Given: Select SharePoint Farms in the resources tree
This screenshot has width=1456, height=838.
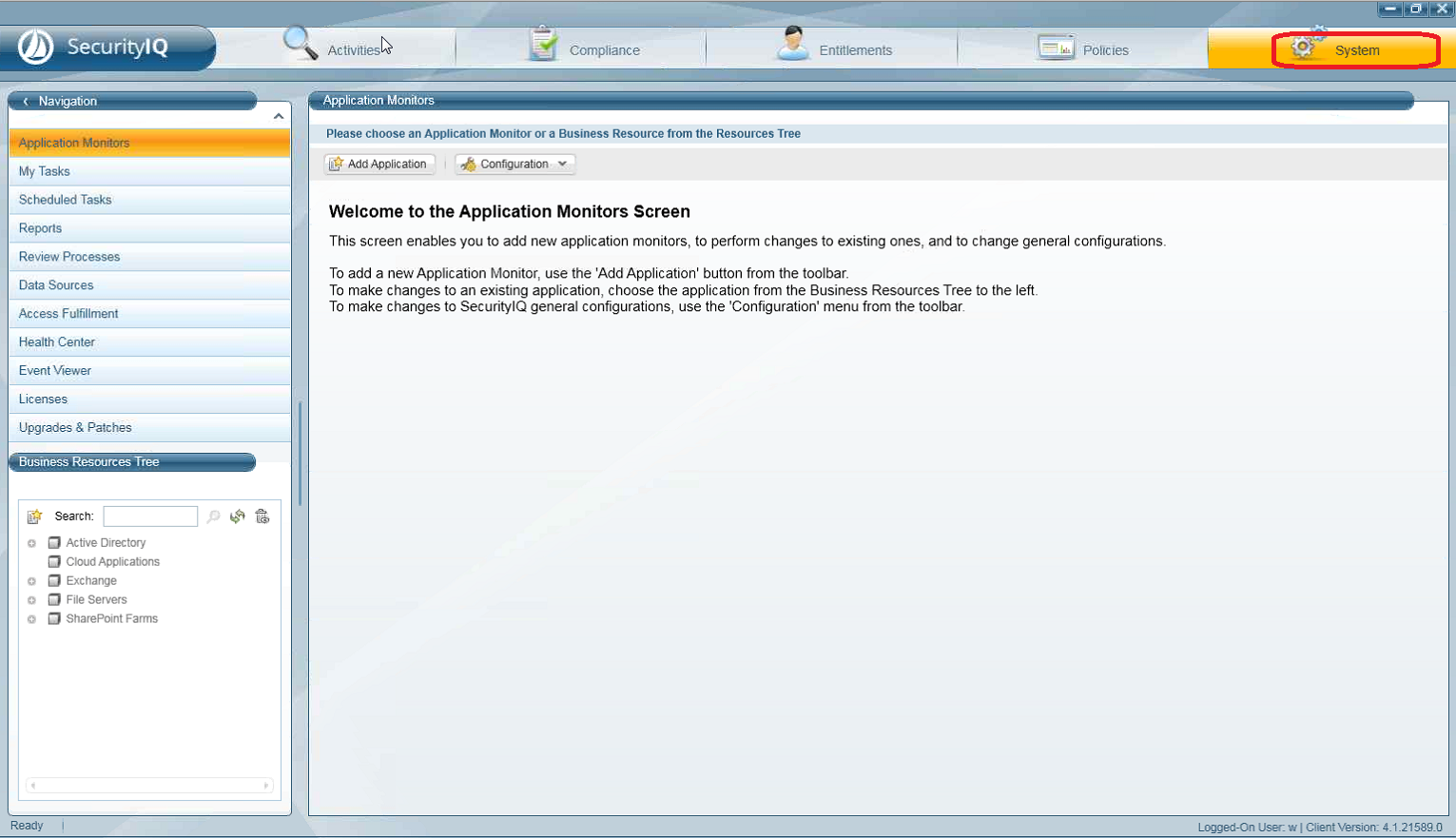Looking at the screenshot, I should [111, 619].
